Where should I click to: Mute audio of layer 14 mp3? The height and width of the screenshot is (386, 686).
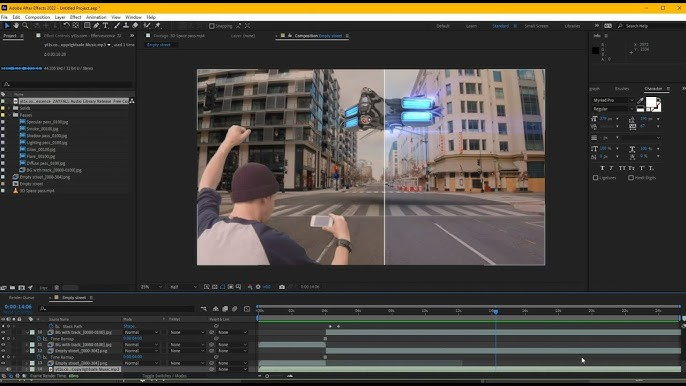[8, 369]
